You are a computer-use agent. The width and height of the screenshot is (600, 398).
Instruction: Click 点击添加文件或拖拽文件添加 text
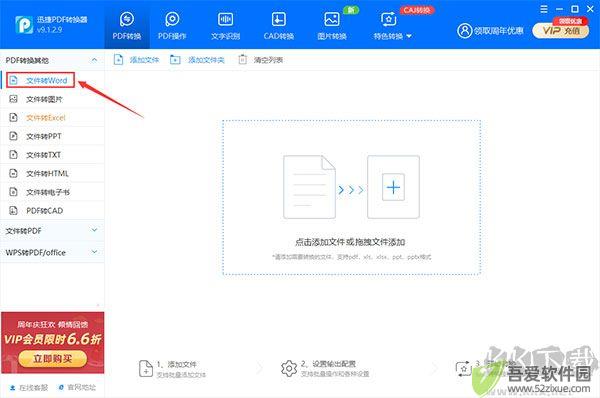(x=350, y=242)
